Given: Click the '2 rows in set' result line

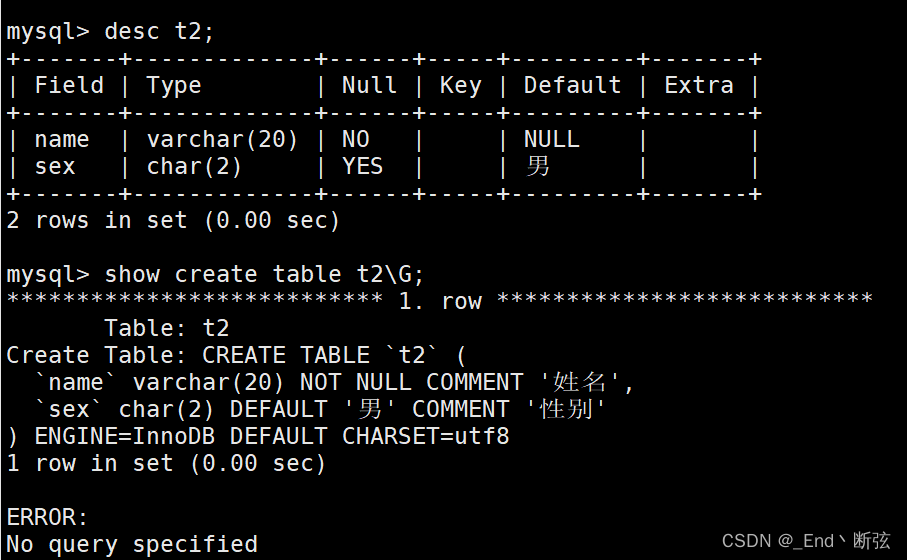Looking at the screenshot, I should tap(173, 220).
